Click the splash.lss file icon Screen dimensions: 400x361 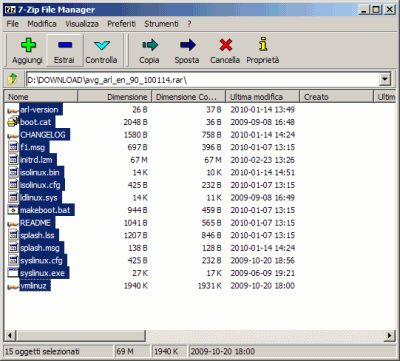click(x=13, y=235)
